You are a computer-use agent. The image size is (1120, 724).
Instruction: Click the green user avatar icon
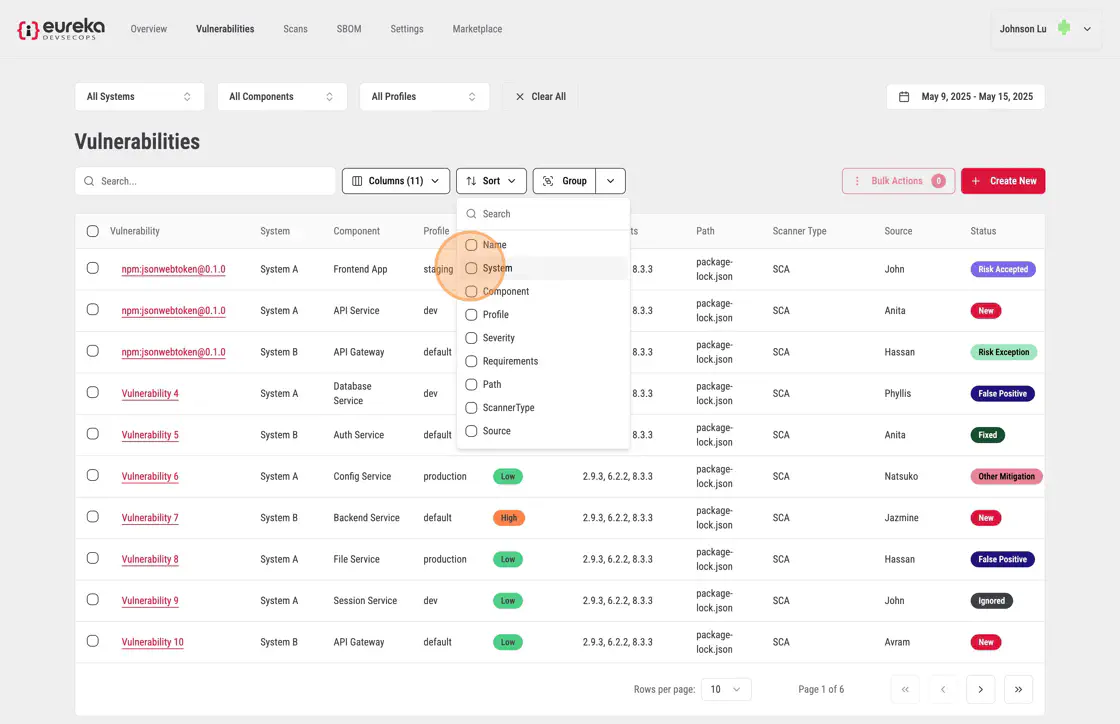click(1064, 29)
